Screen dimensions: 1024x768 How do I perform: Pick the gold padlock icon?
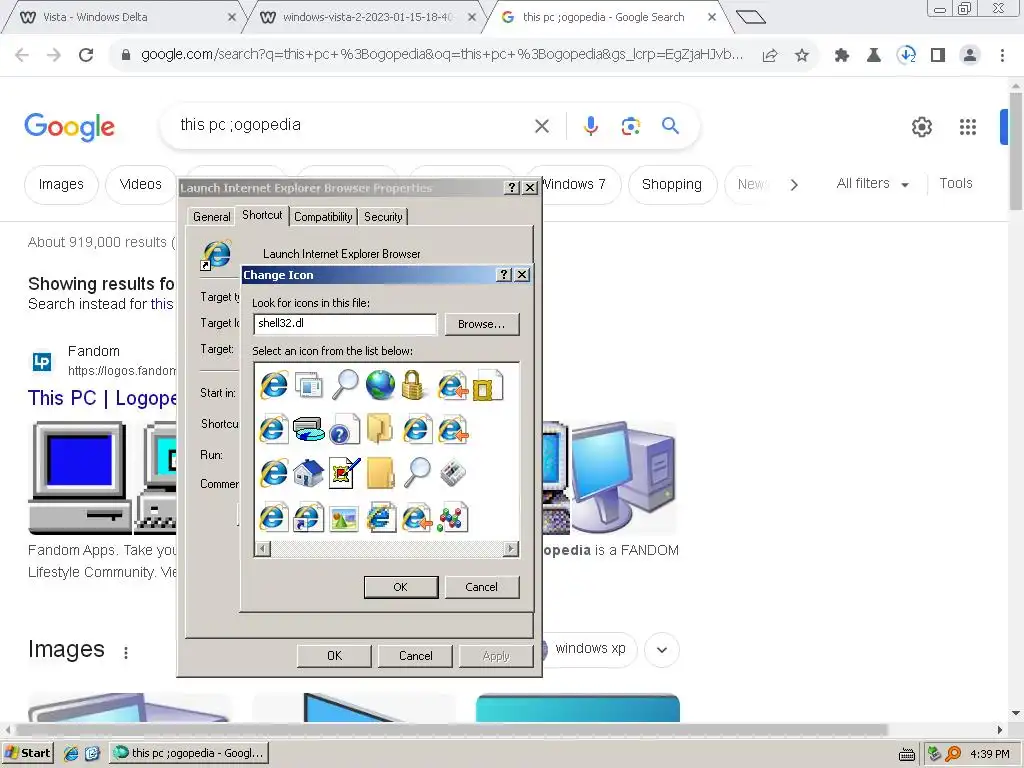(412, 385)
